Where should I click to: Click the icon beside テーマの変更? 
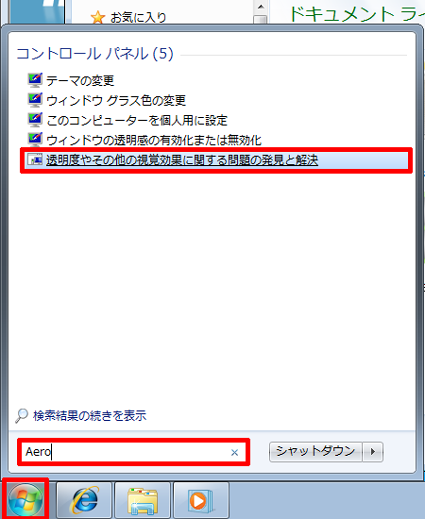coord(35,80)
